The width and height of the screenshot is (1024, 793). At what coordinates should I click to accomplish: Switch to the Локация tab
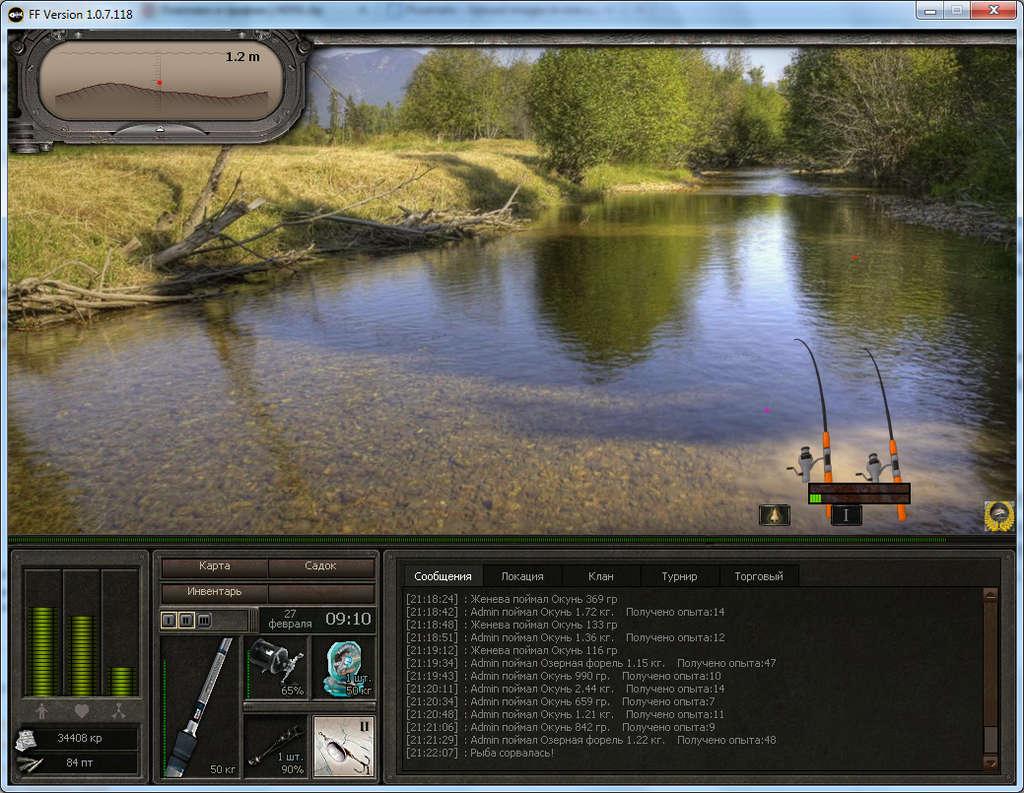522,576
